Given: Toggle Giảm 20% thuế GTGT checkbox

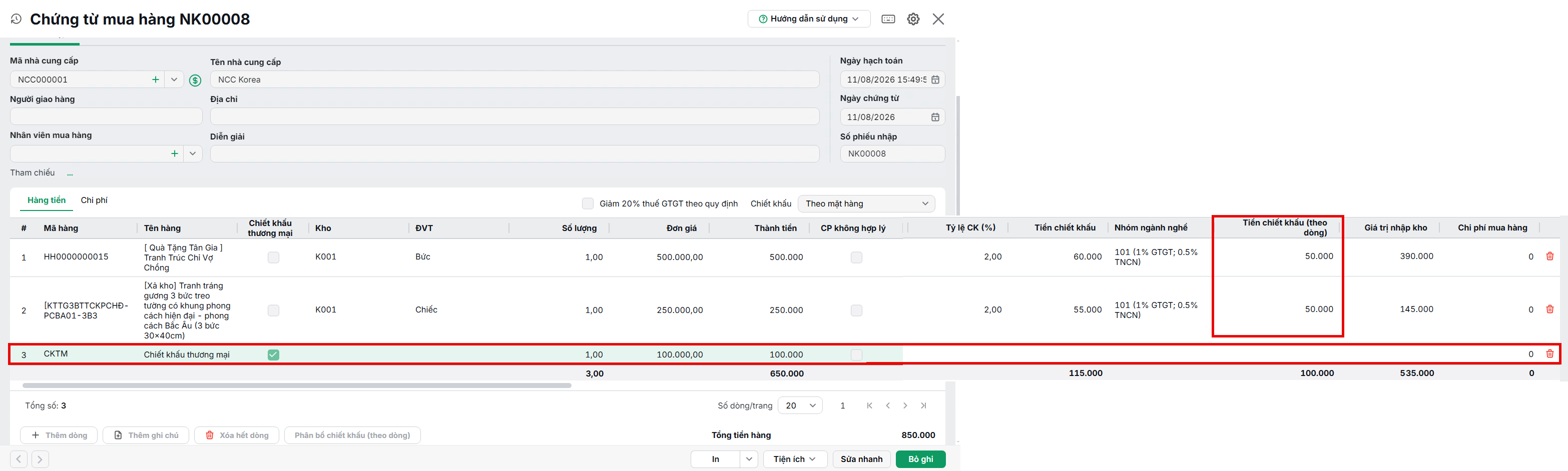Looking at the screenshot, I should pyautogui.click(x=588, y=203).
